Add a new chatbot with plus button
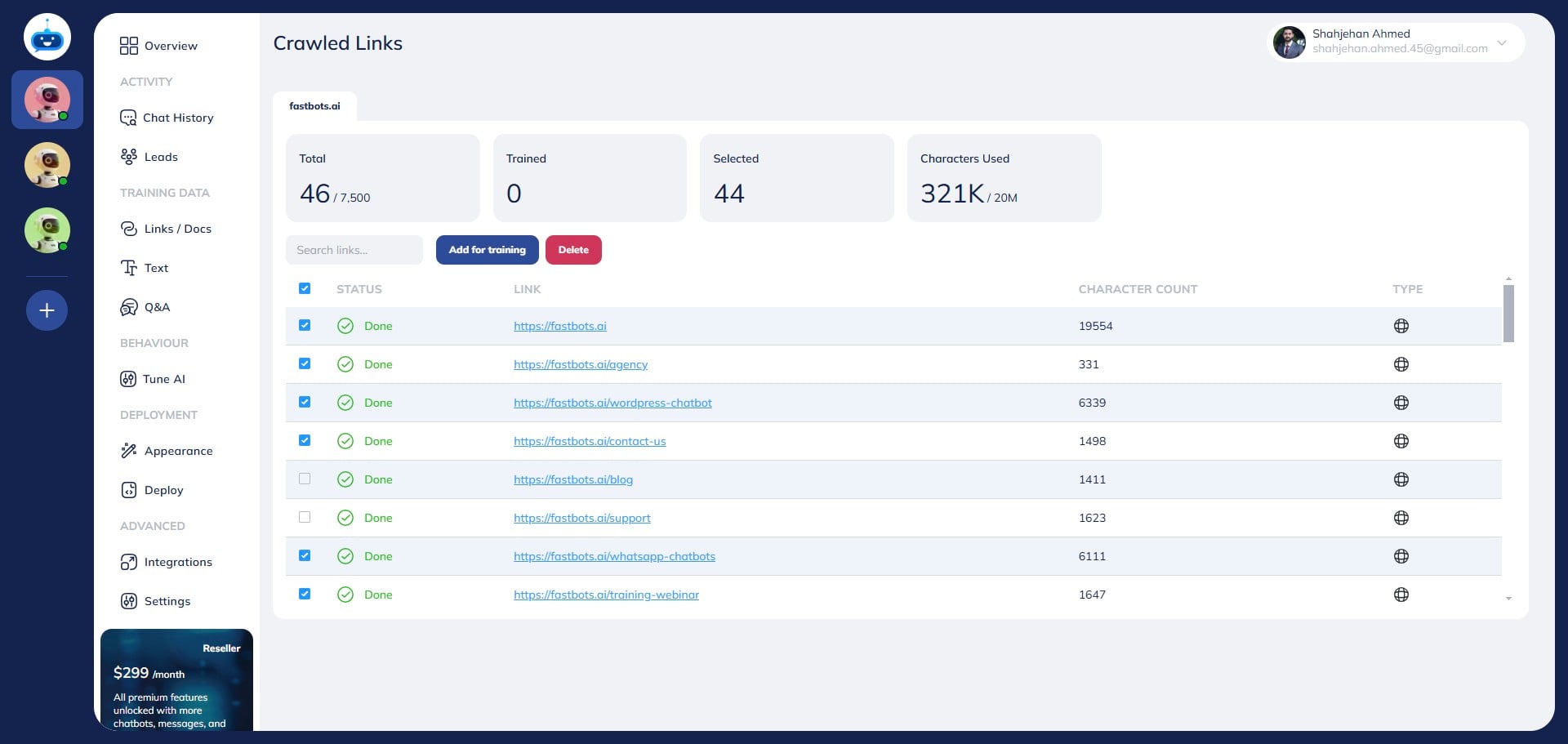 pyautogui.click(x=47, y=310)
